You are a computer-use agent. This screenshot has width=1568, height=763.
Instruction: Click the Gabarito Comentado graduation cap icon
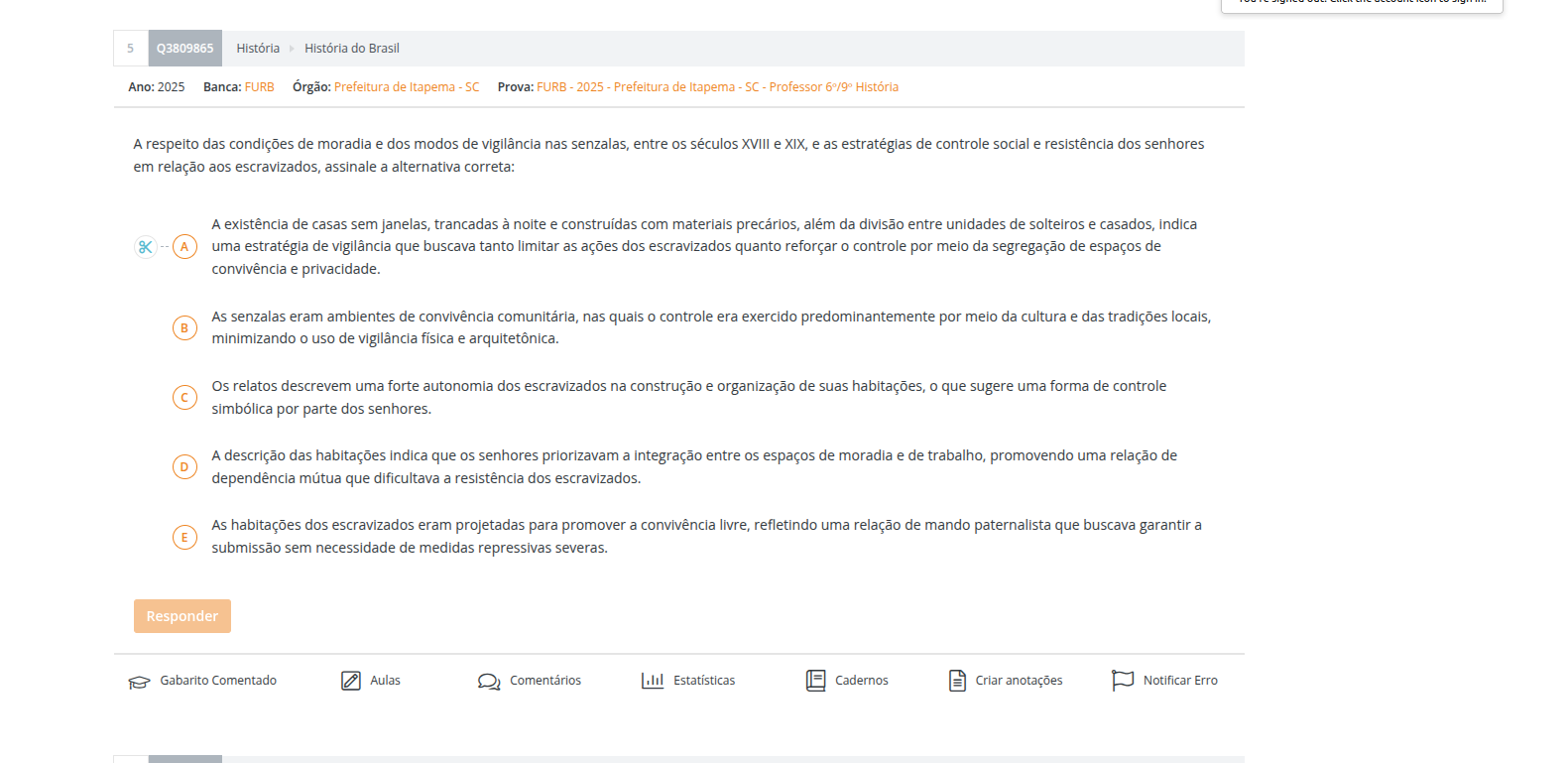[139, 682]
